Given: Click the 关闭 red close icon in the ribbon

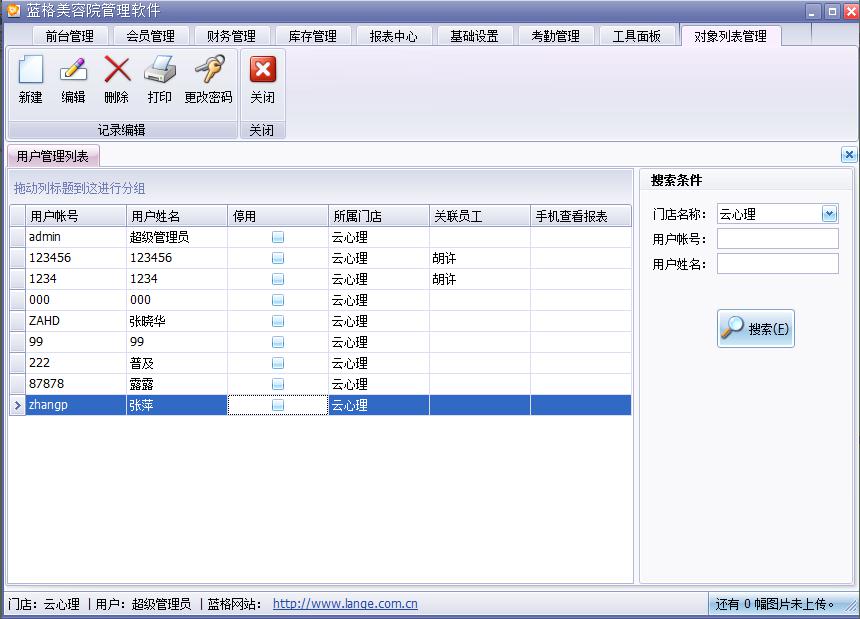Looking at the screenshot, I should tap(263, 70).
